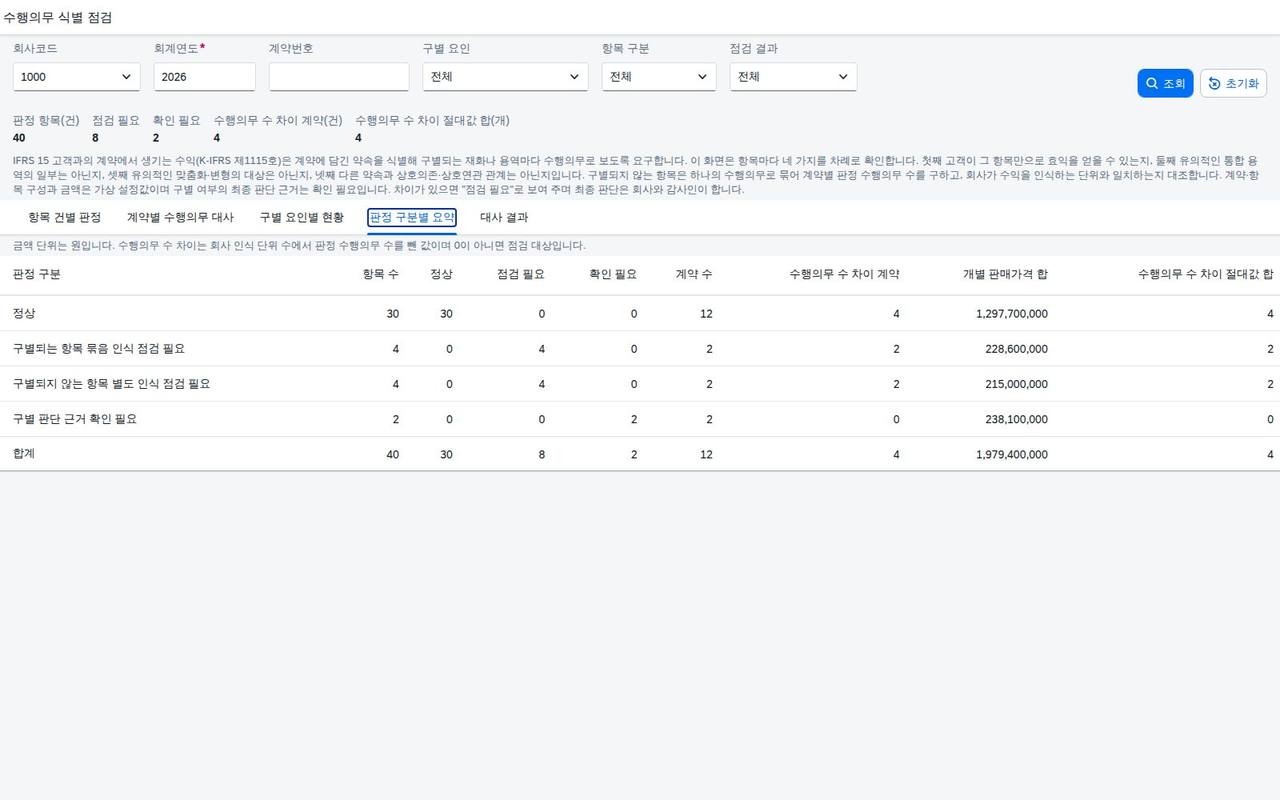Click the 계약 수 column header

[694, 274]
